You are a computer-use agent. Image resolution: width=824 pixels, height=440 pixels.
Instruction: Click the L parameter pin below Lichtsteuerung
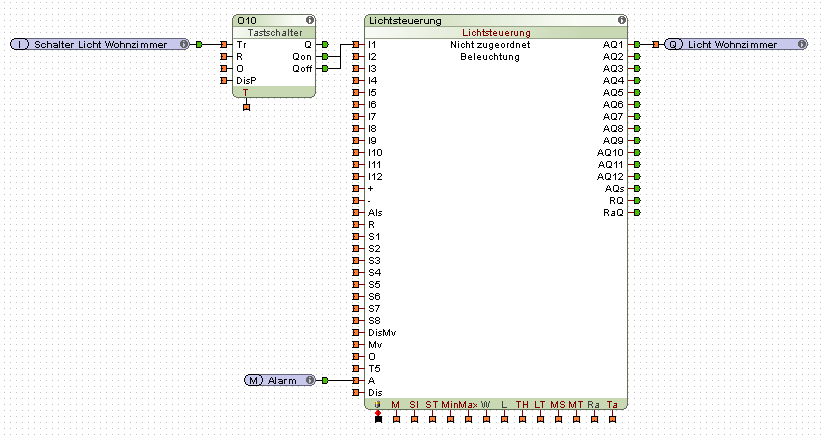(x=504, y=419)
